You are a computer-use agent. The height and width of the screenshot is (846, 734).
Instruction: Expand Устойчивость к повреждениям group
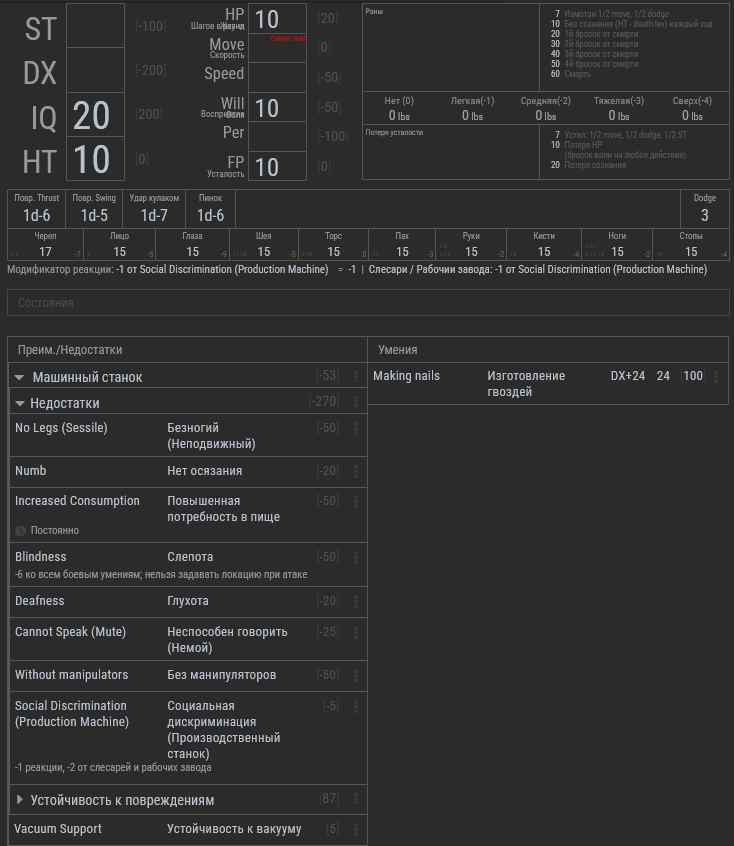(x=20, y=800)
